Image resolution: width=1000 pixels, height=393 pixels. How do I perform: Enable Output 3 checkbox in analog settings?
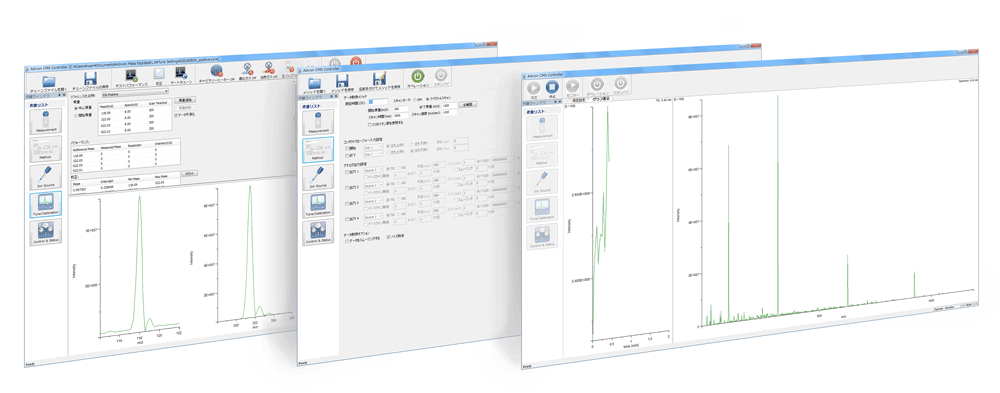pos(347,204)
